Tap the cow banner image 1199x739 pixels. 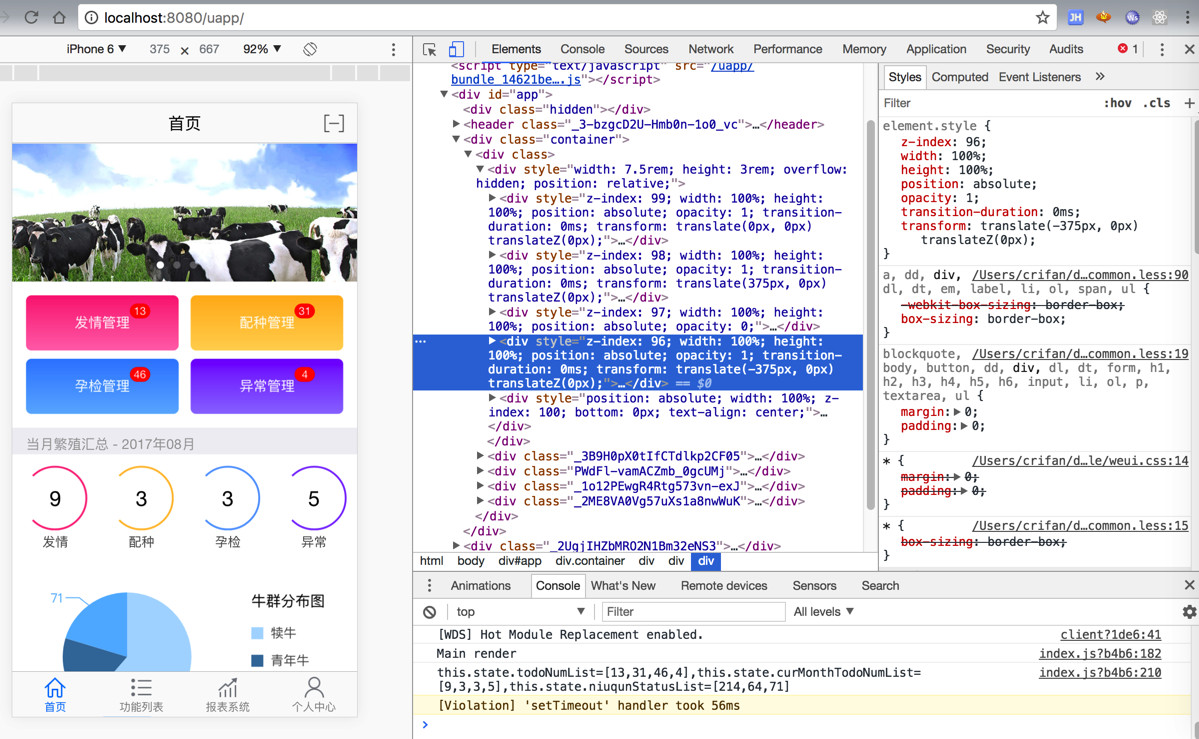(184, 213)
